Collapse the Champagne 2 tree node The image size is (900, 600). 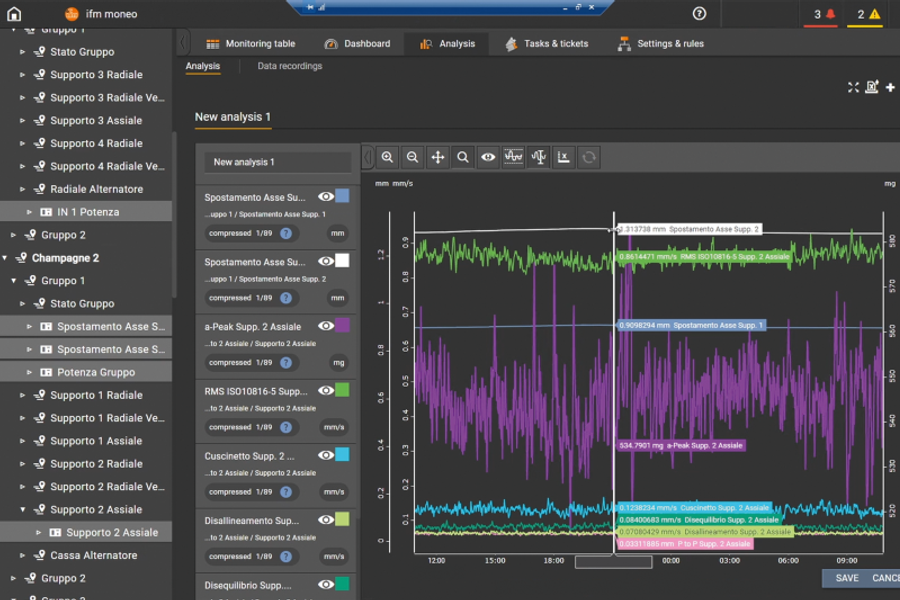point(5,258)
